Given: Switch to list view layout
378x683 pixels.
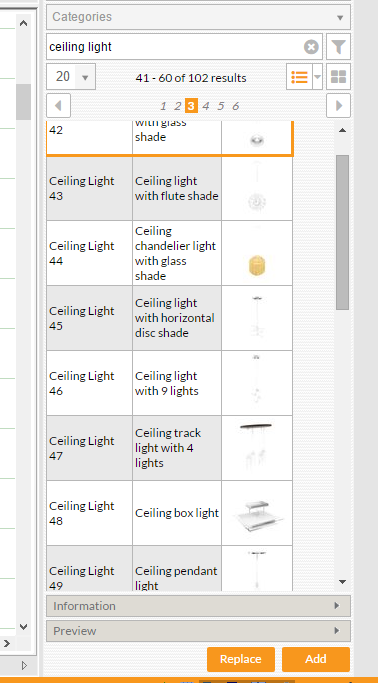Looking at the screenshot, I should (299, 77).
